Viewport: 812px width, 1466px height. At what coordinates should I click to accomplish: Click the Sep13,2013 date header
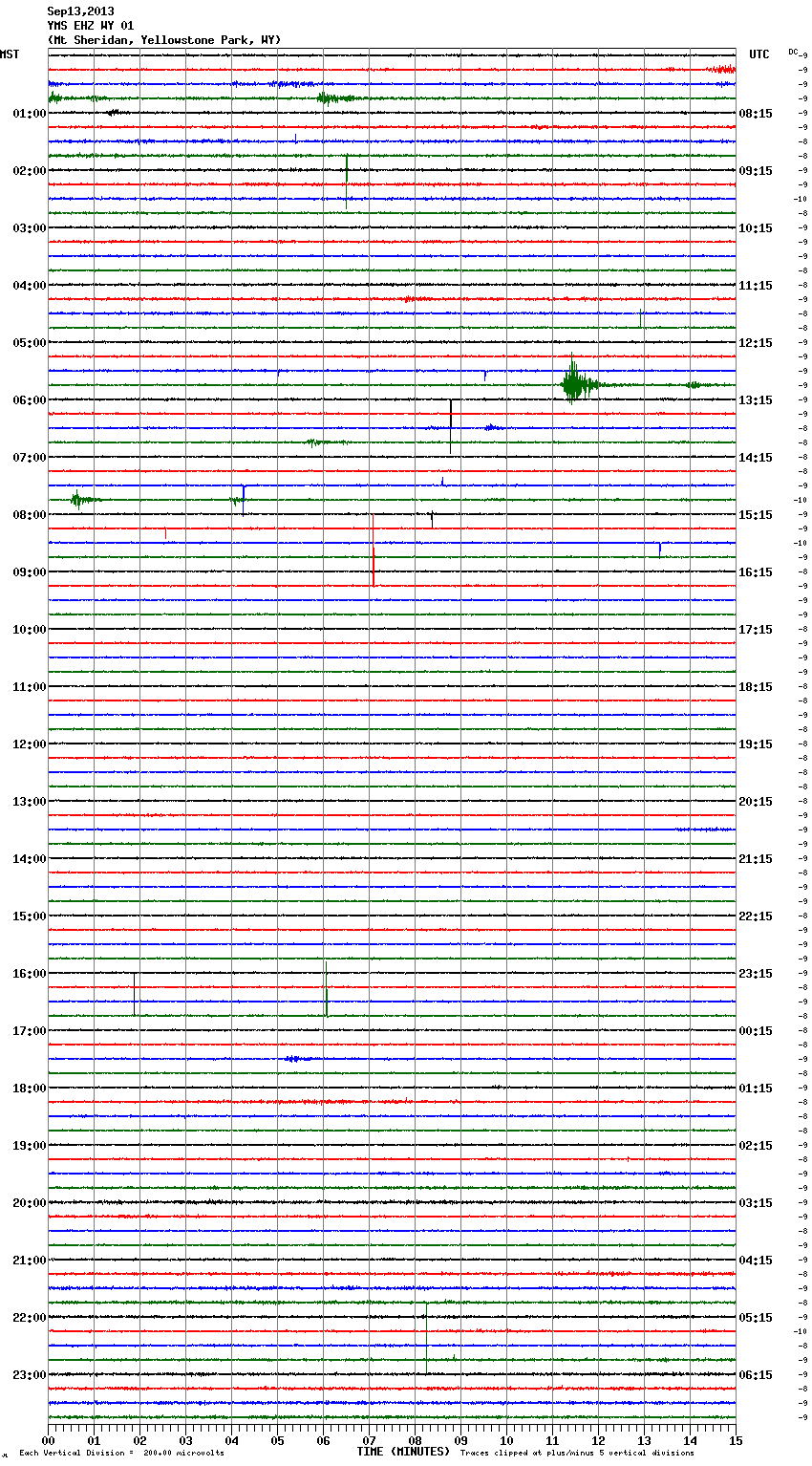[x=80, y=11]
